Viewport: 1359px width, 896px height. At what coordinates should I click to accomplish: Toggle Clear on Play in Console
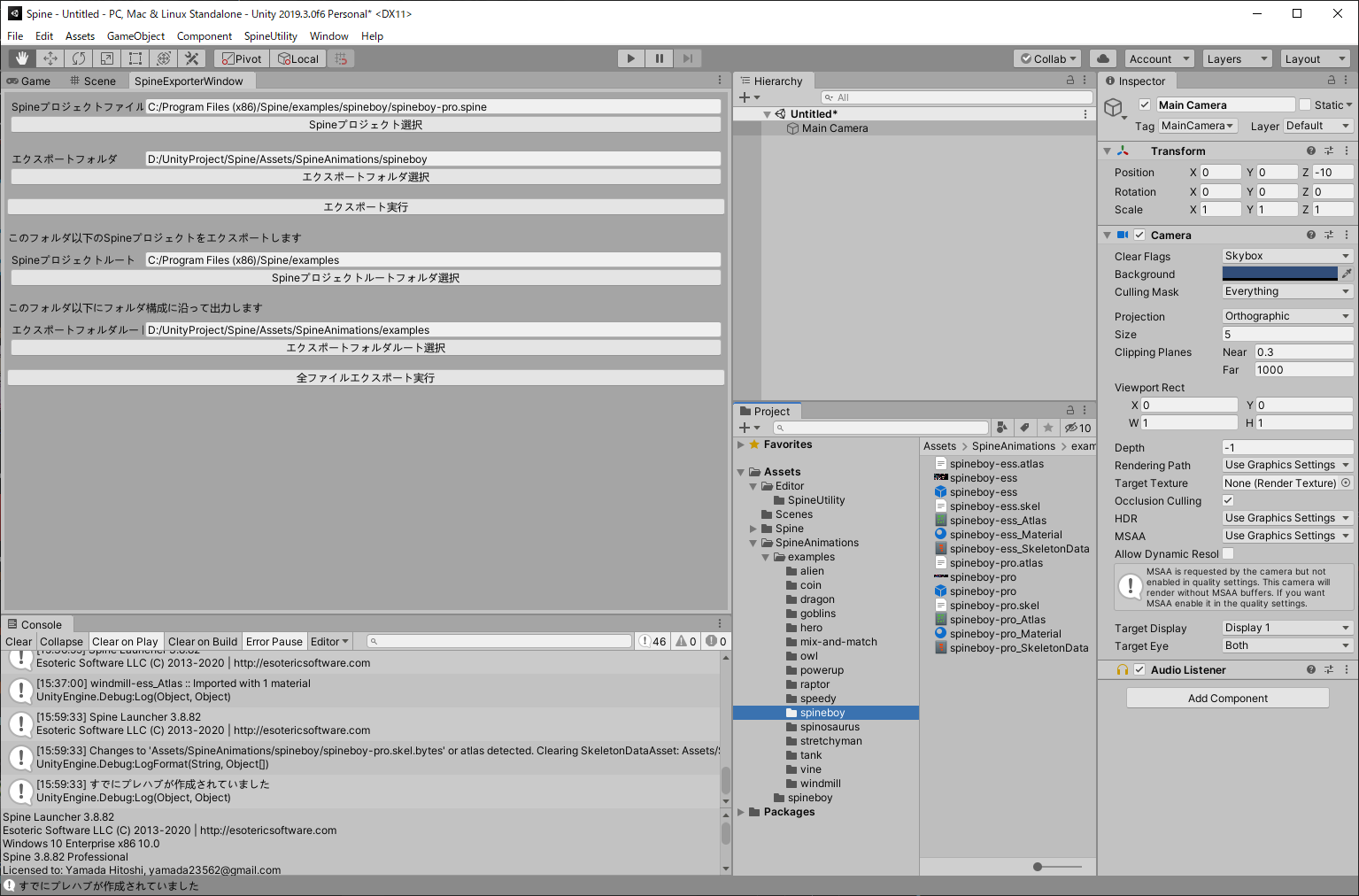(x=125, y=641)
